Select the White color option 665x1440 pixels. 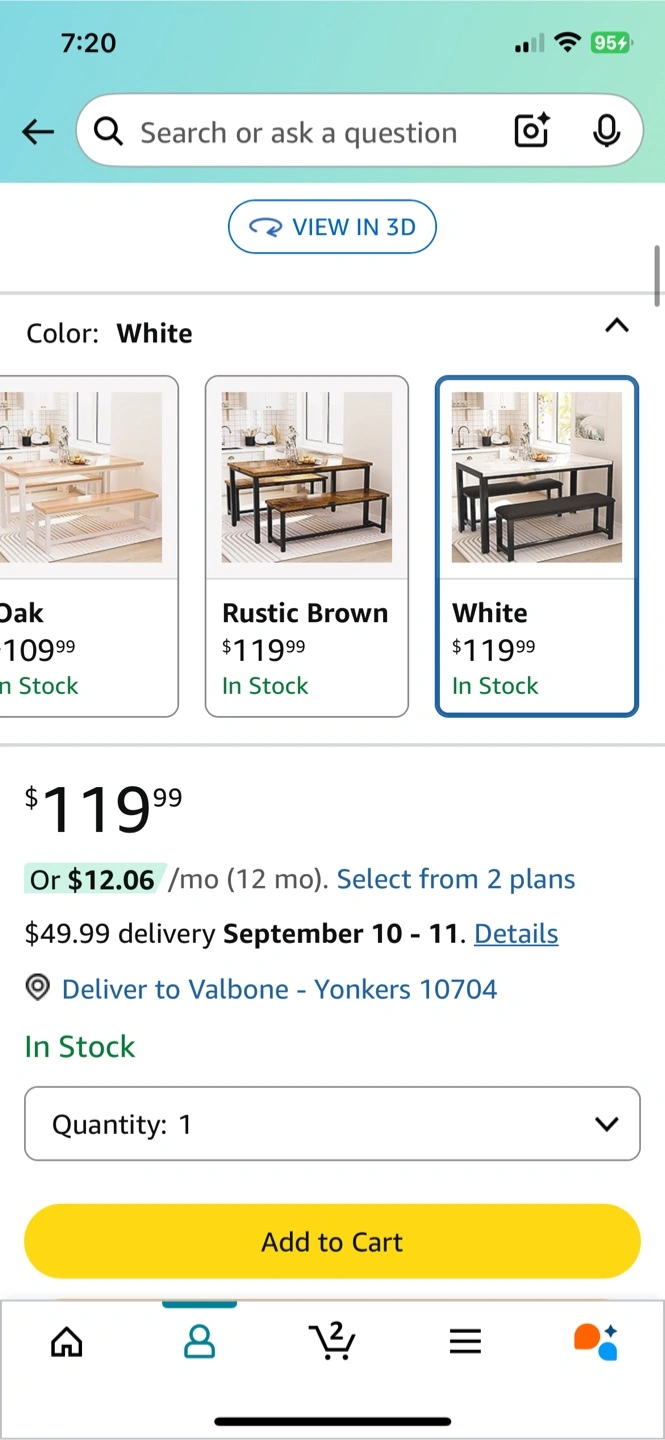[537, 546]
